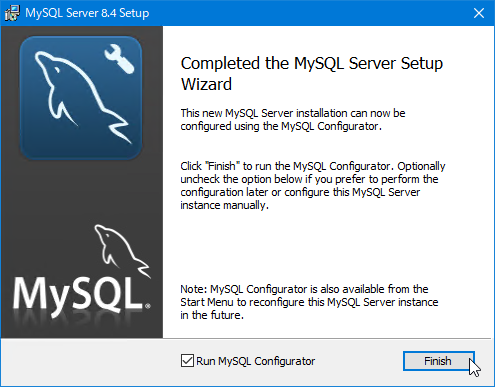
Task: Click the dark gray banner between the two logos
Action: coord(82,192)
